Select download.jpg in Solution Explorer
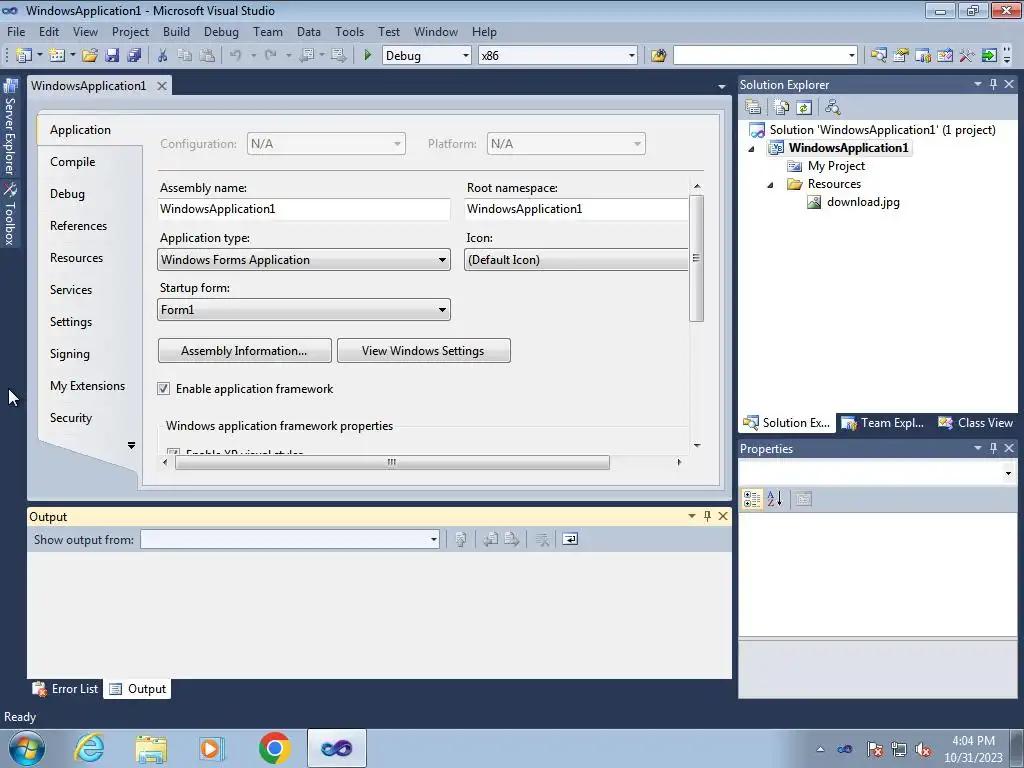 863,202
